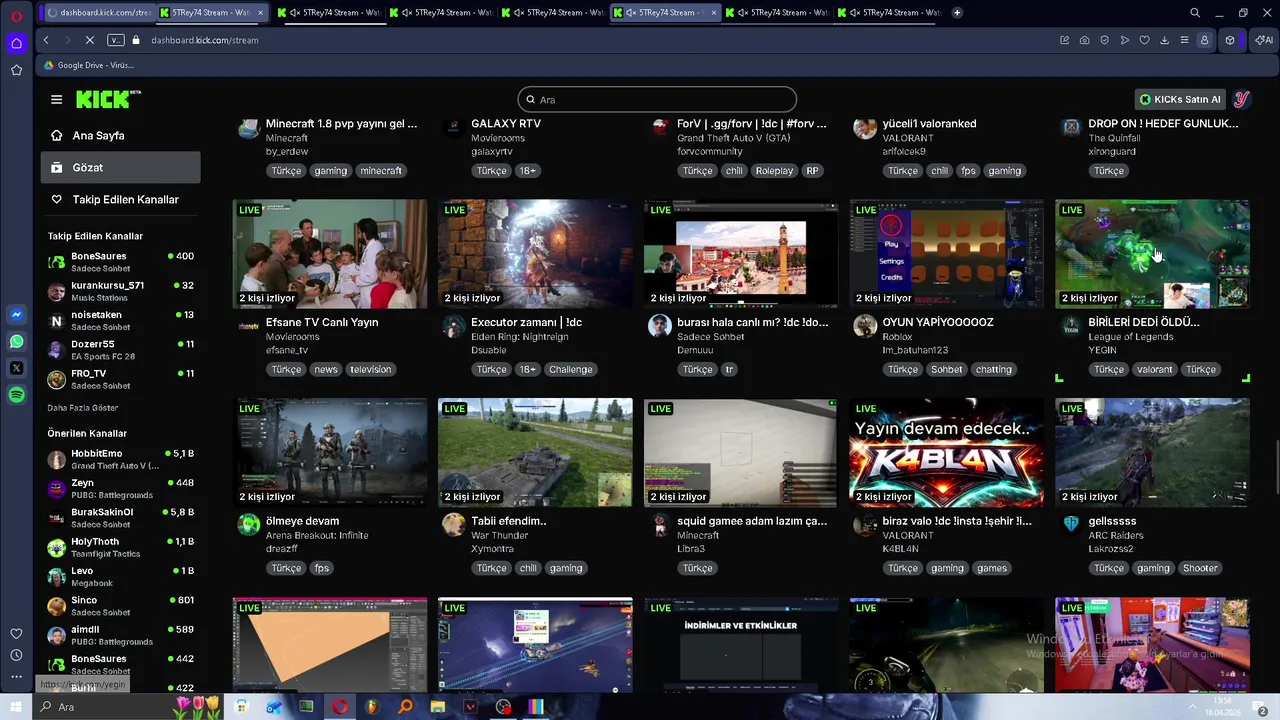Screen dimensions: 1280x720
Task: Open GALAXY RTV stream title
Action: [x=506, y=124]
